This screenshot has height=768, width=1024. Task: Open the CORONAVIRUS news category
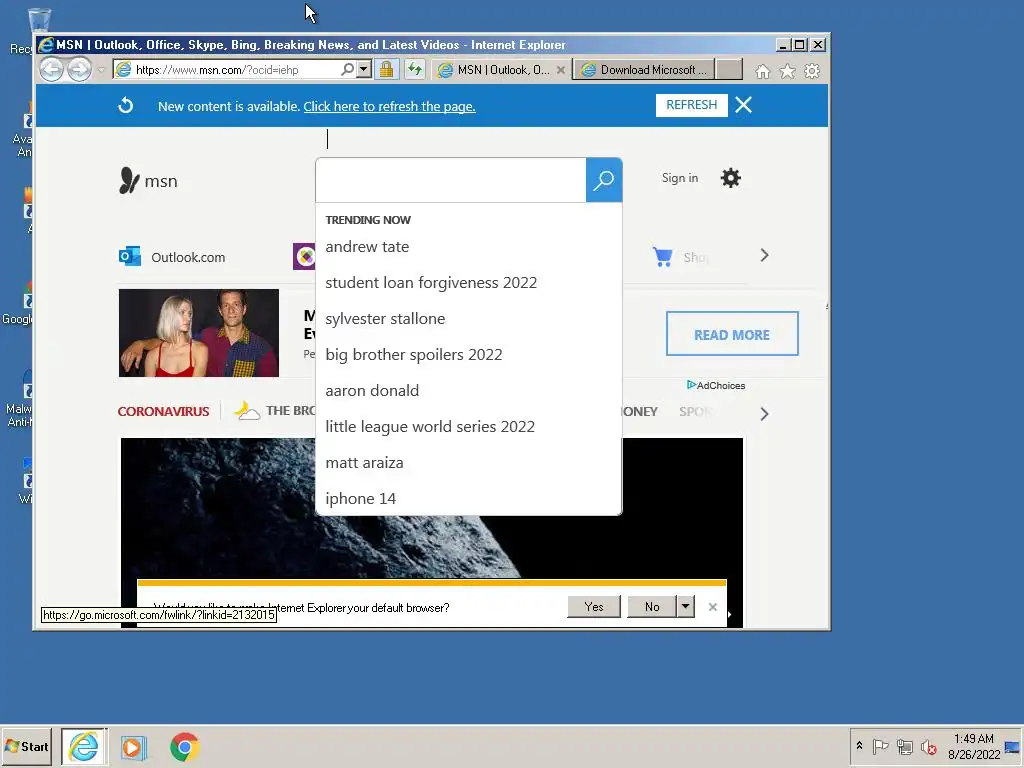(163, 411)
